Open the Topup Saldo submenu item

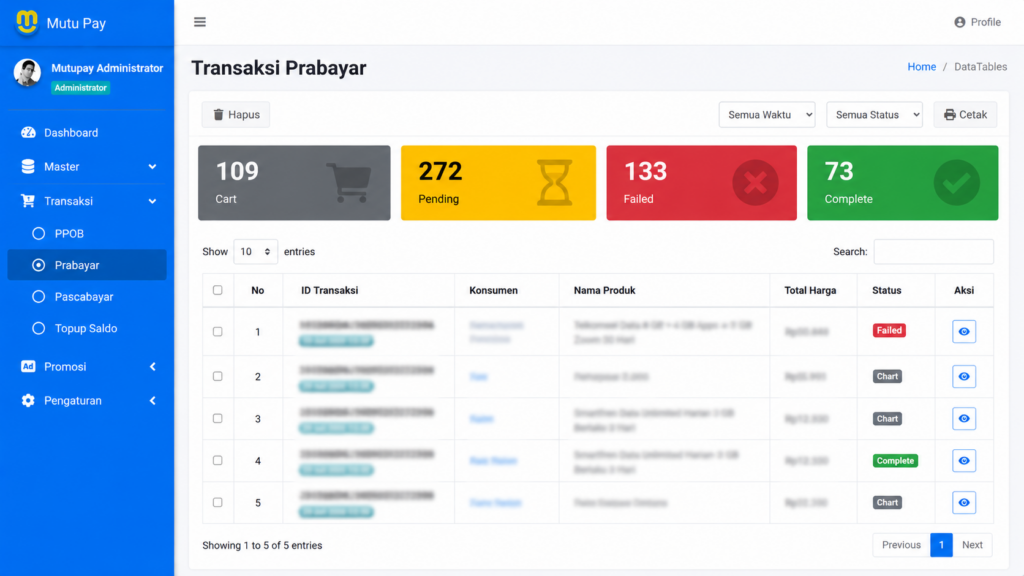(x=87, y=328)
